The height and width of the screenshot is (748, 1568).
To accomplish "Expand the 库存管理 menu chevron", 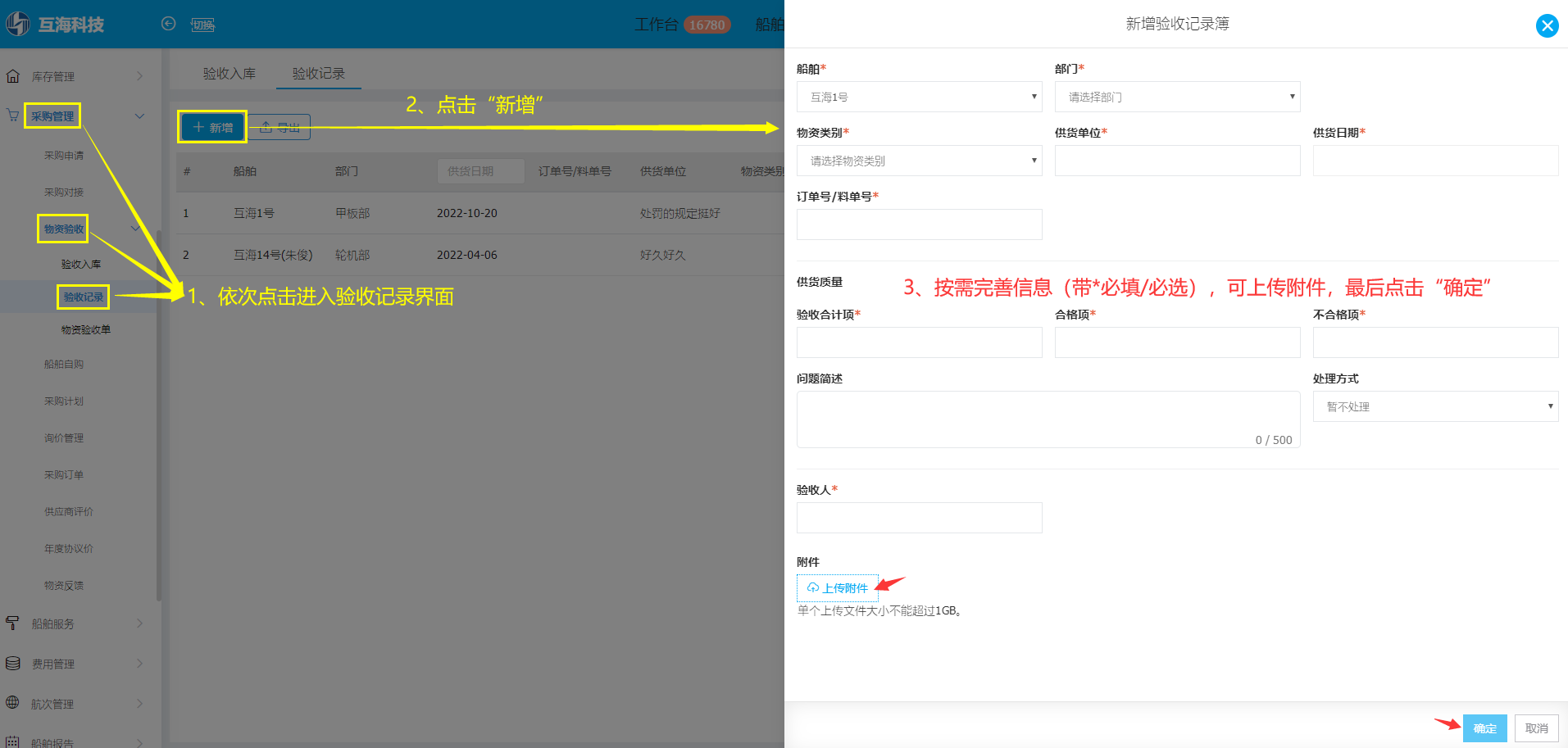I will click(x=139, y=76).
